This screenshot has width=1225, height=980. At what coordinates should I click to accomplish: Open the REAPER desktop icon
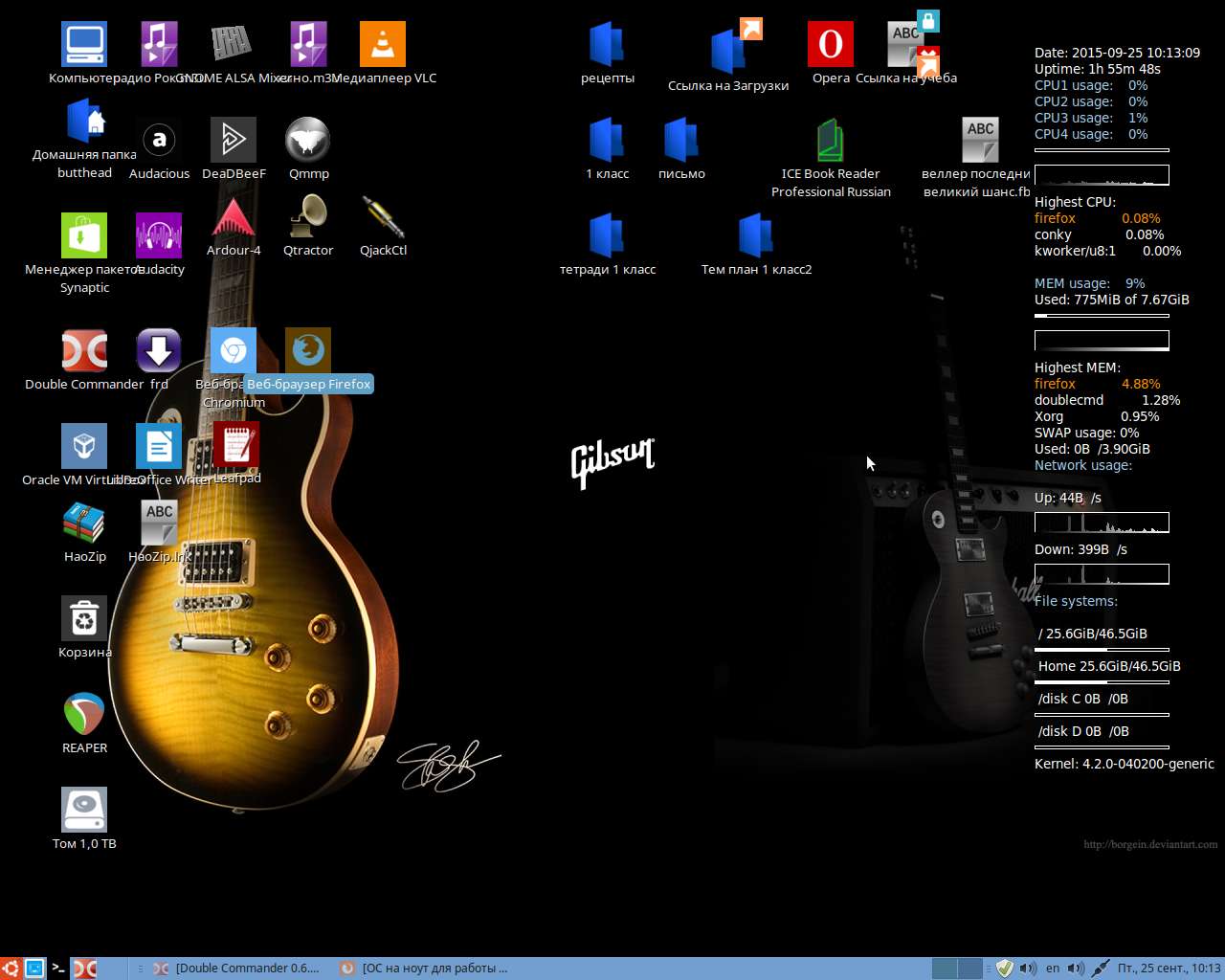(84, 715)
